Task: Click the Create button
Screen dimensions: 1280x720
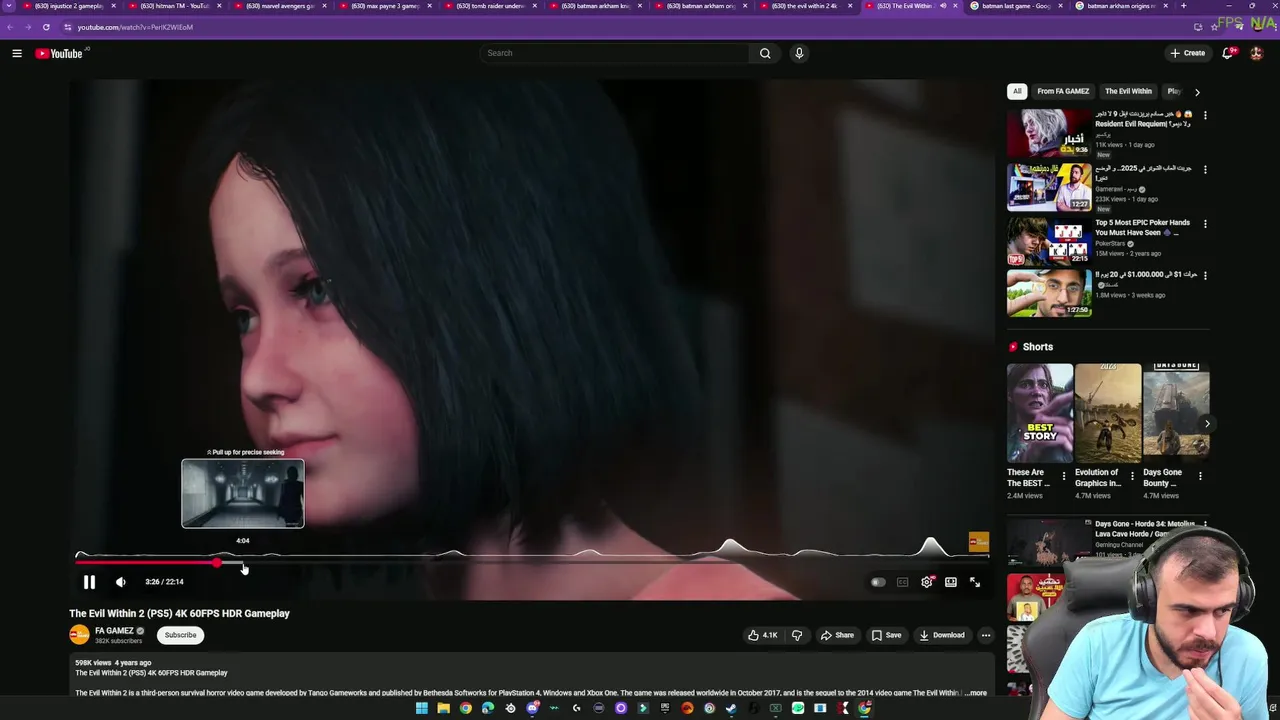Action: click(x=1187, y=53)
